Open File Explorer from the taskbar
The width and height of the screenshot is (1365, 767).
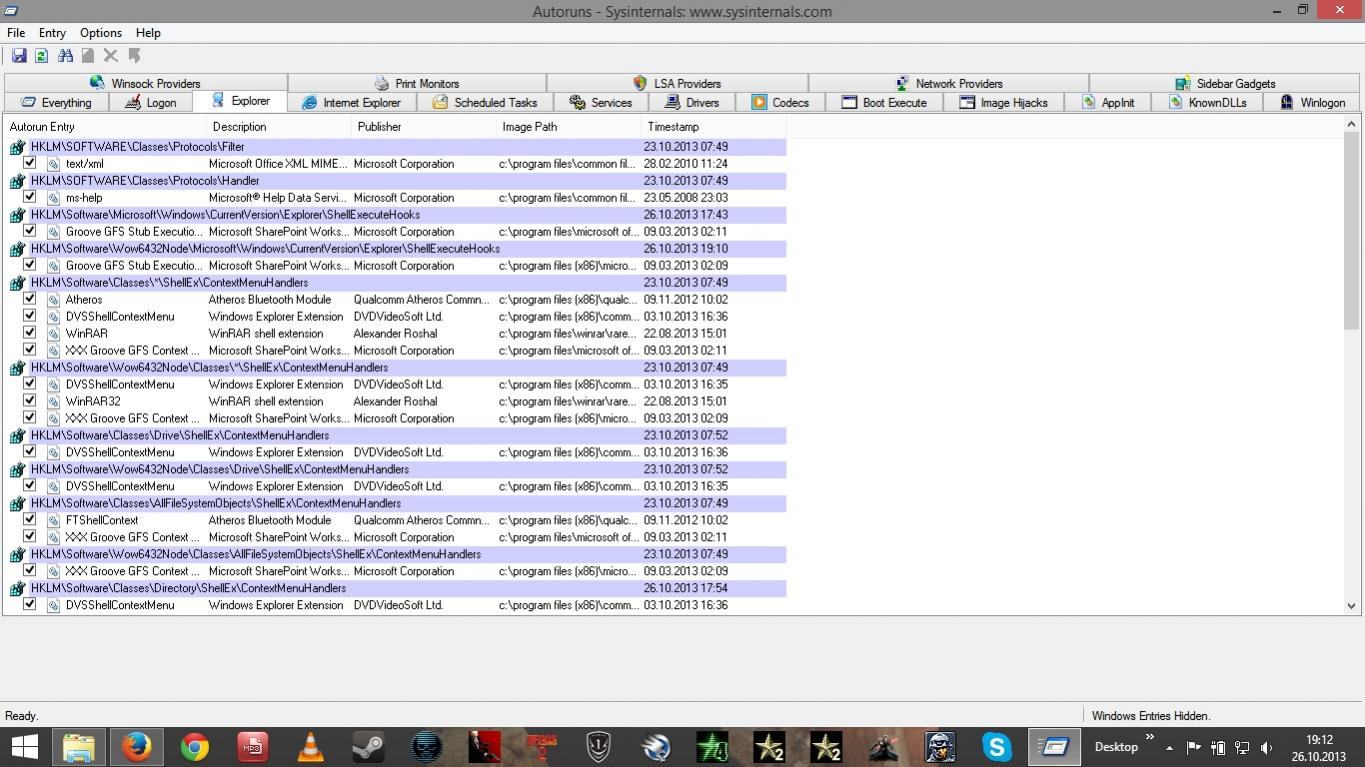[79, 747]
